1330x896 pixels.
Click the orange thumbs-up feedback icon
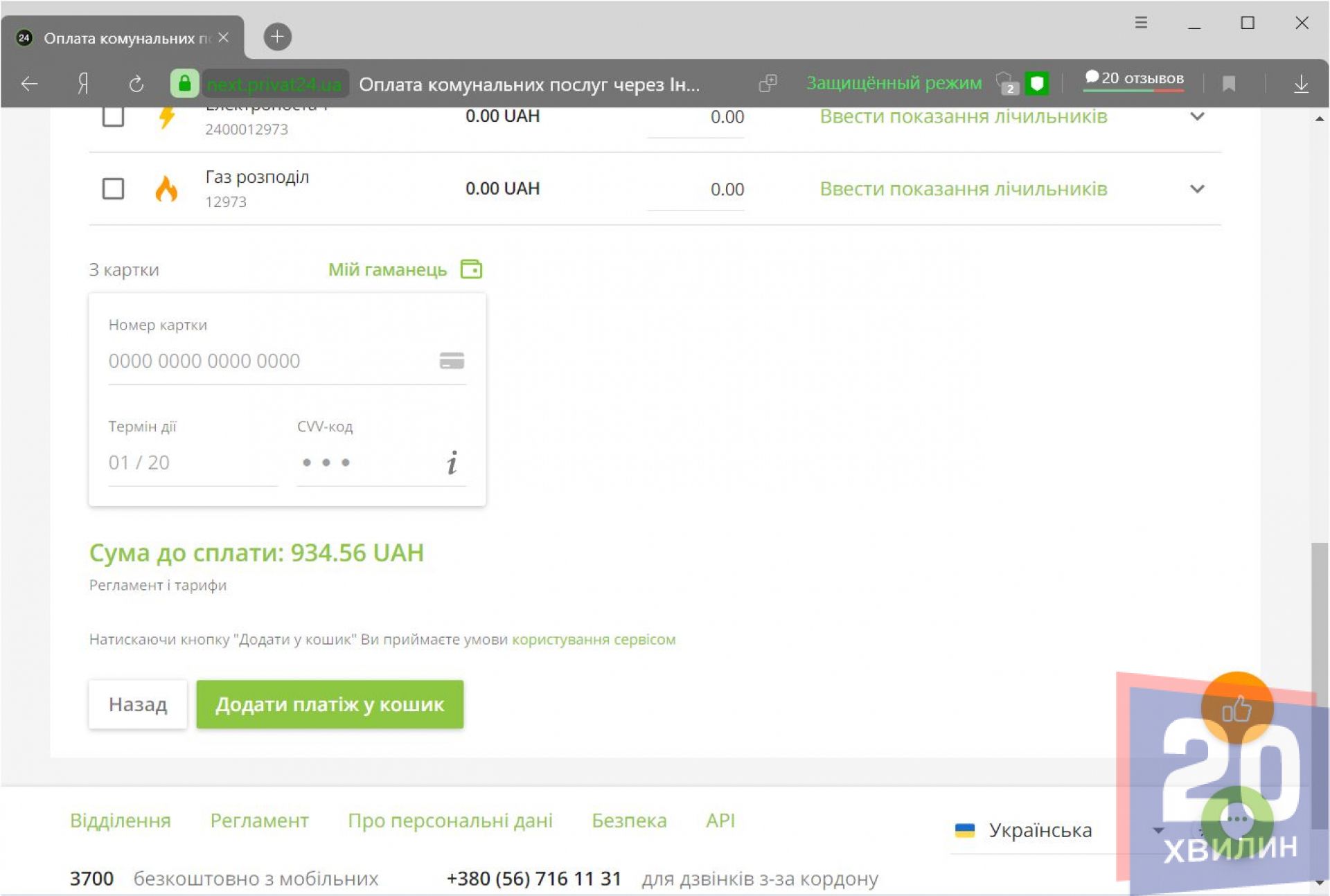tap(1236, 708)
